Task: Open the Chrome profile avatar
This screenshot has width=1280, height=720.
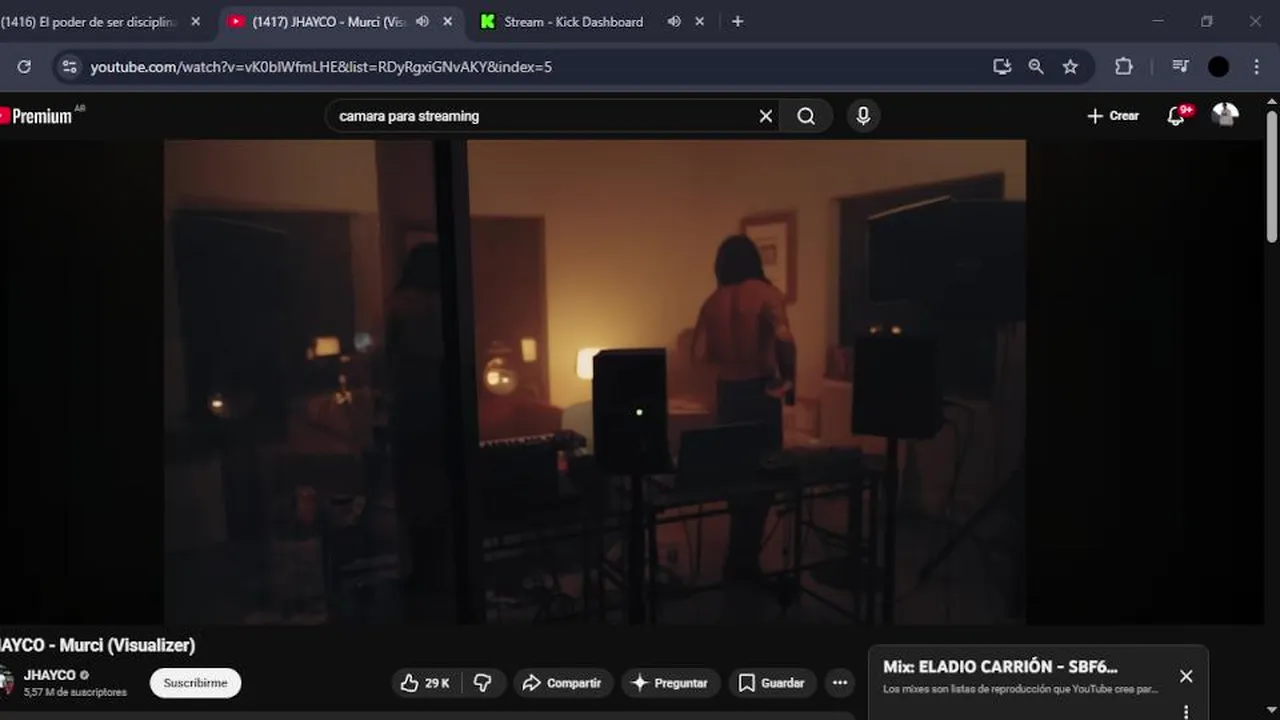Action: point(1218,67)
